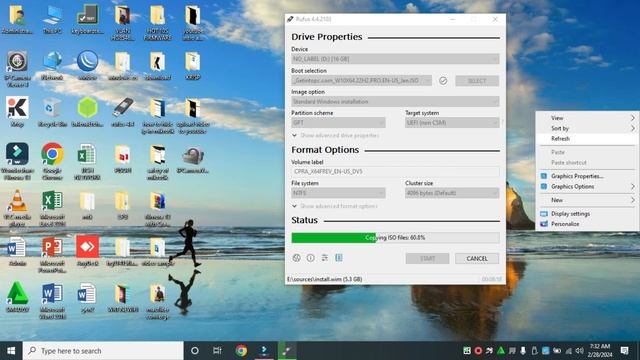The image size is (640, 360).
Task: Open the green hexagon desktop icon
Action: click(x=87, y=113)
